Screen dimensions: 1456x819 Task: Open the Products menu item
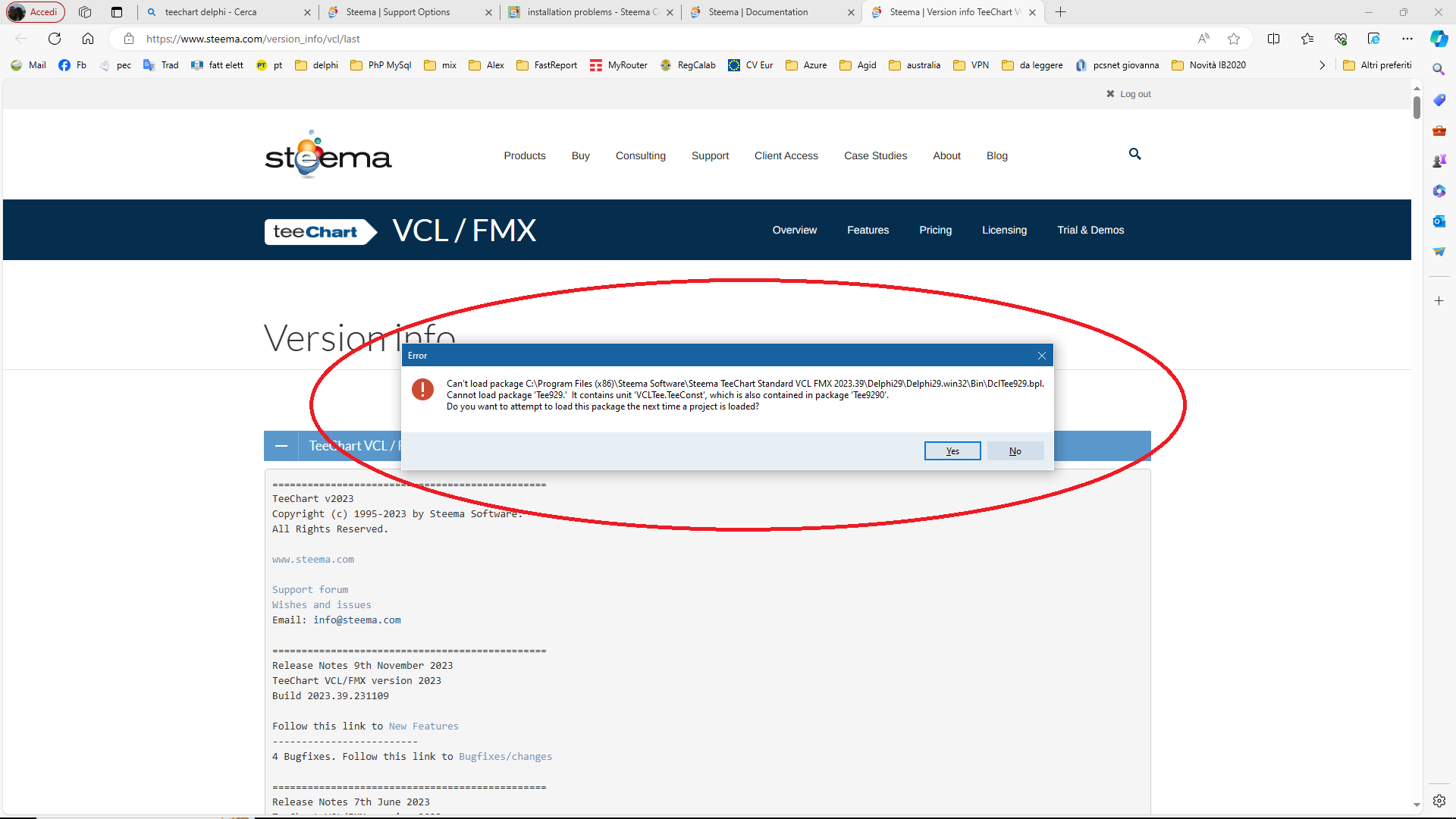(525, 155)
